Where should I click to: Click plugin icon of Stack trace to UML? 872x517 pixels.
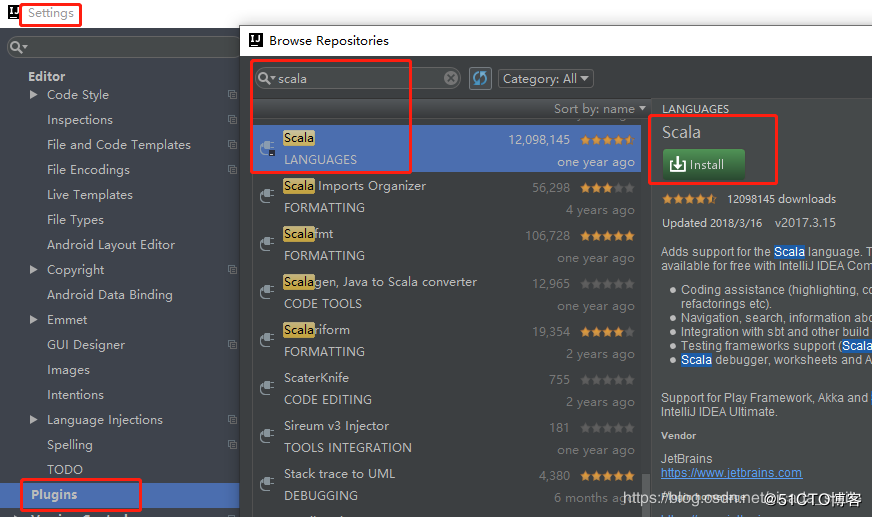click(267, 484)
